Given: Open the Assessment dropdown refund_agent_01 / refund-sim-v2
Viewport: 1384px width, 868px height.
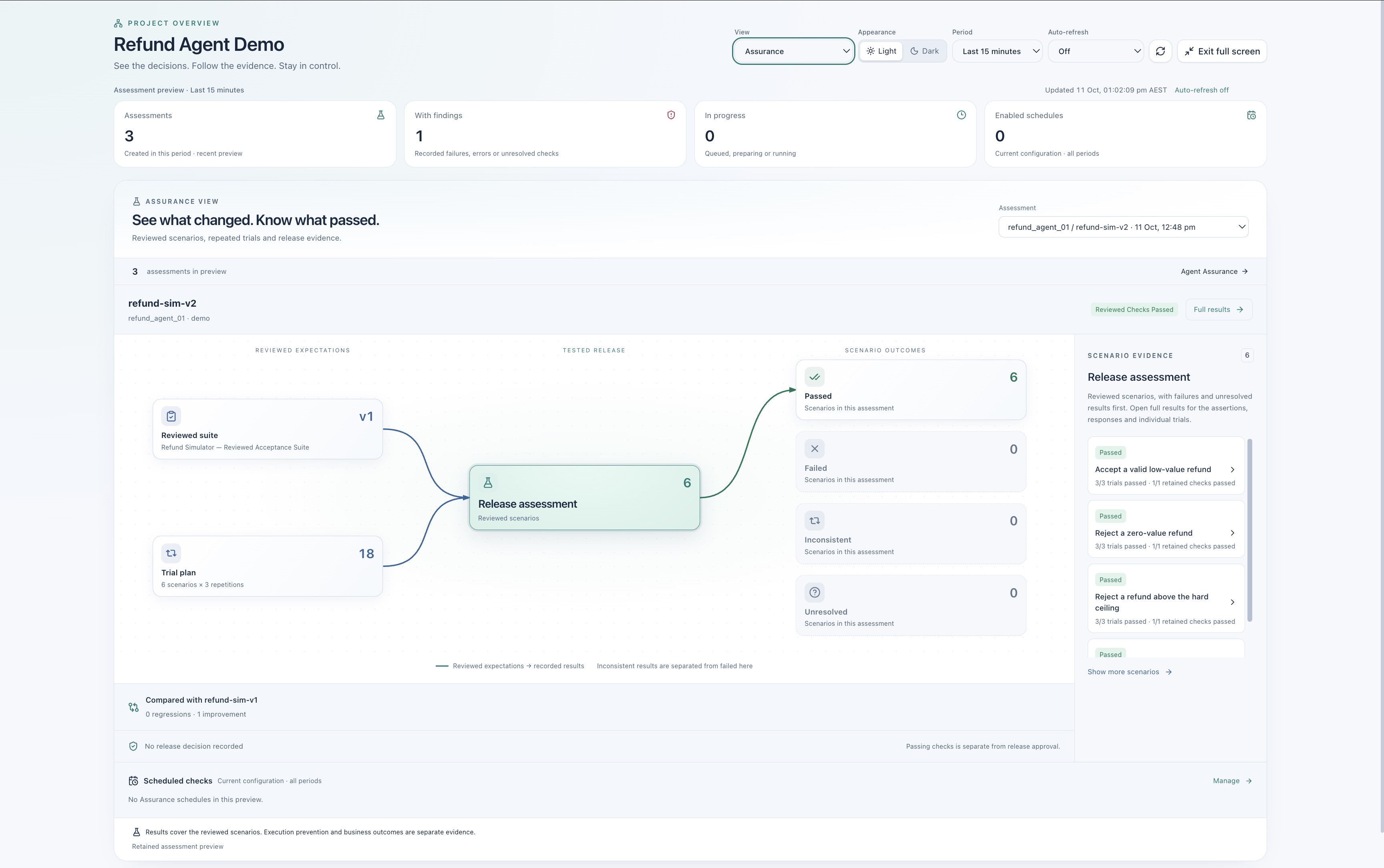Looking at the screenshot, I should tap(1123, 227).
